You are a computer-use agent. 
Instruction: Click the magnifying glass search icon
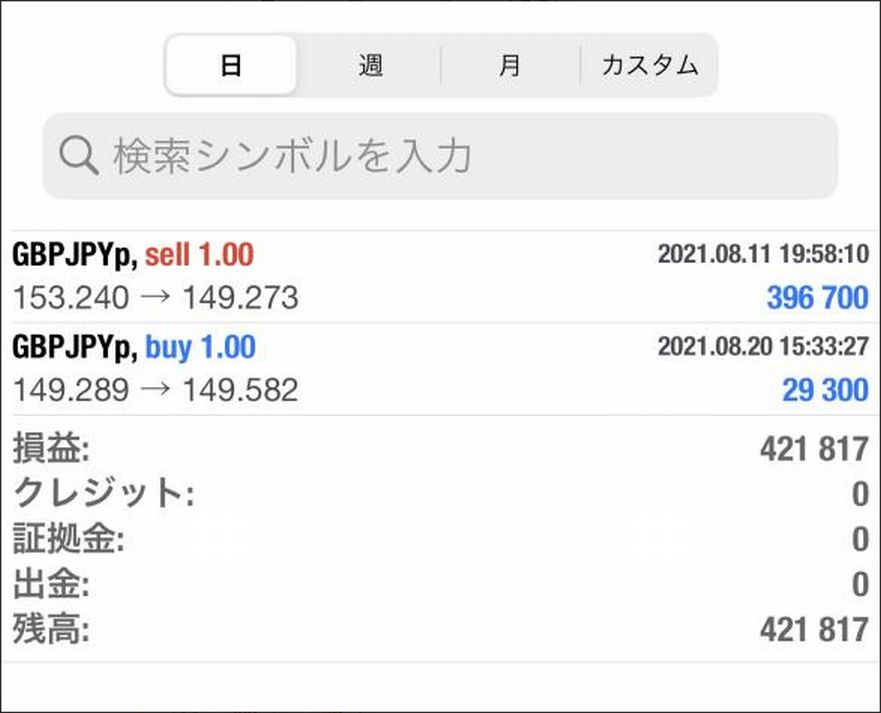pyautogui.click(x=77, y=155)
